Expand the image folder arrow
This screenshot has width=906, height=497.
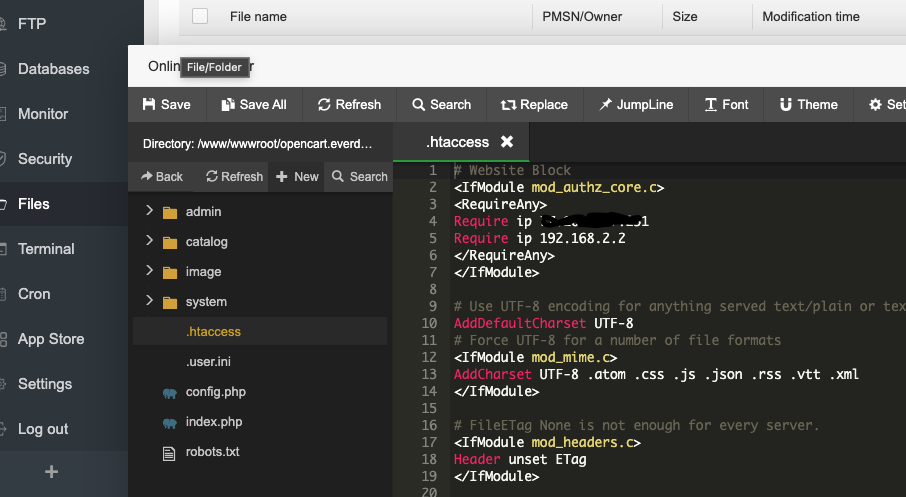click(x=149, y=271)
